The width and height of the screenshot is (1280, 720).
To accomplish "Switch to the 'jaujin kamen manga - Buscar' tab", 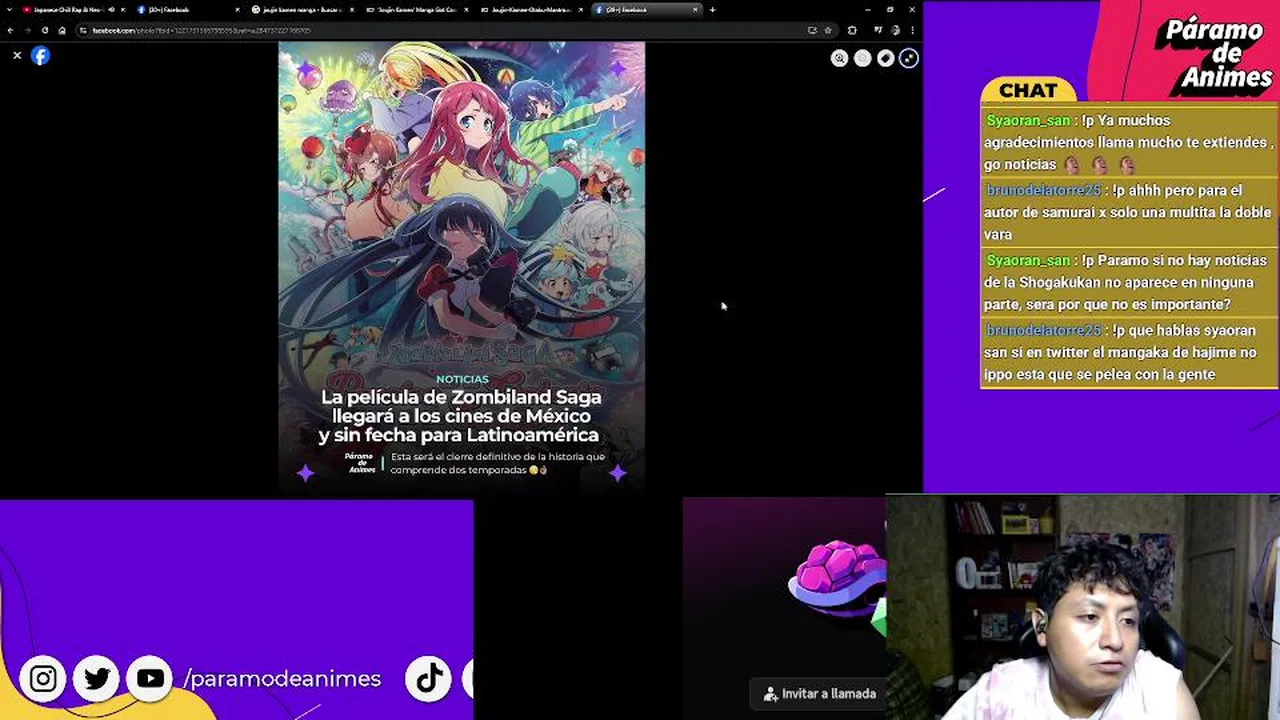I will click(305, 10).
